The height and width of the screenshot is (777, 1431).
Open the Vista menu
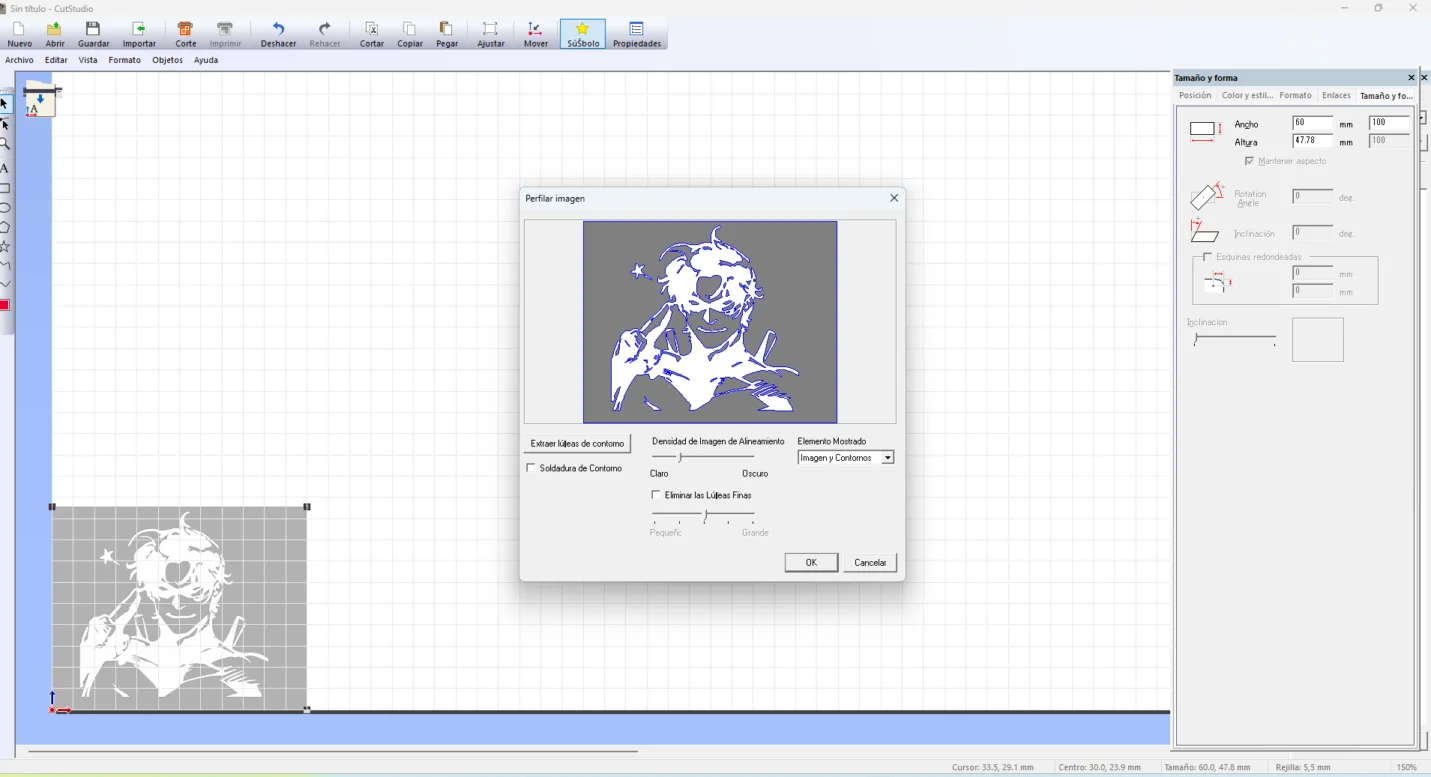pyautogui.click(x=88, y=60)
